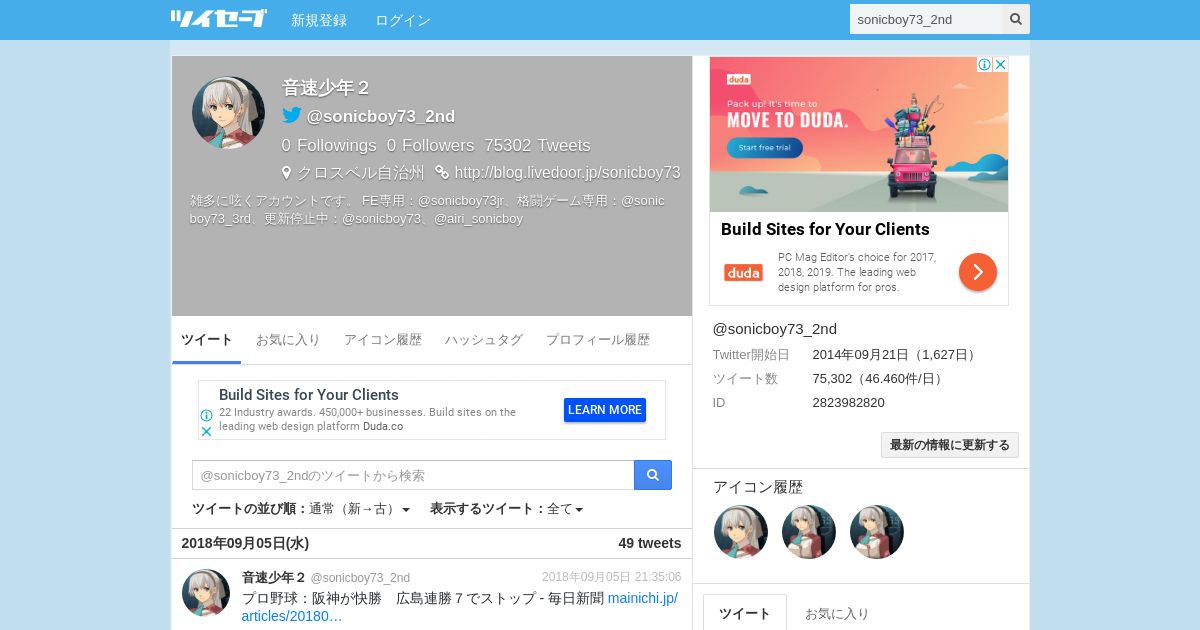Click the location pin icon near クロスベル自治州

(x=287, y=172)
